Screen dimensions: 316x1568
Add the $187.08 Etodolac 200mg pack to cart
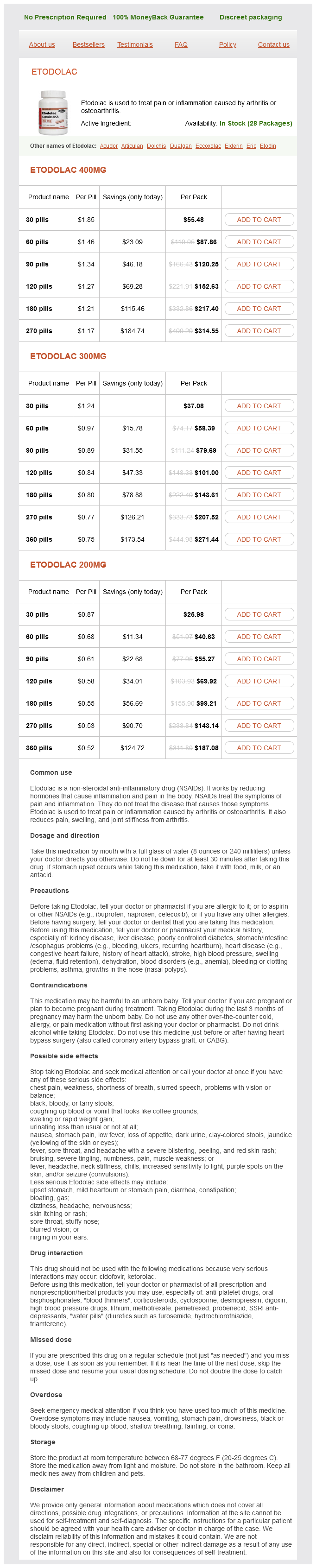pos(259,748)
